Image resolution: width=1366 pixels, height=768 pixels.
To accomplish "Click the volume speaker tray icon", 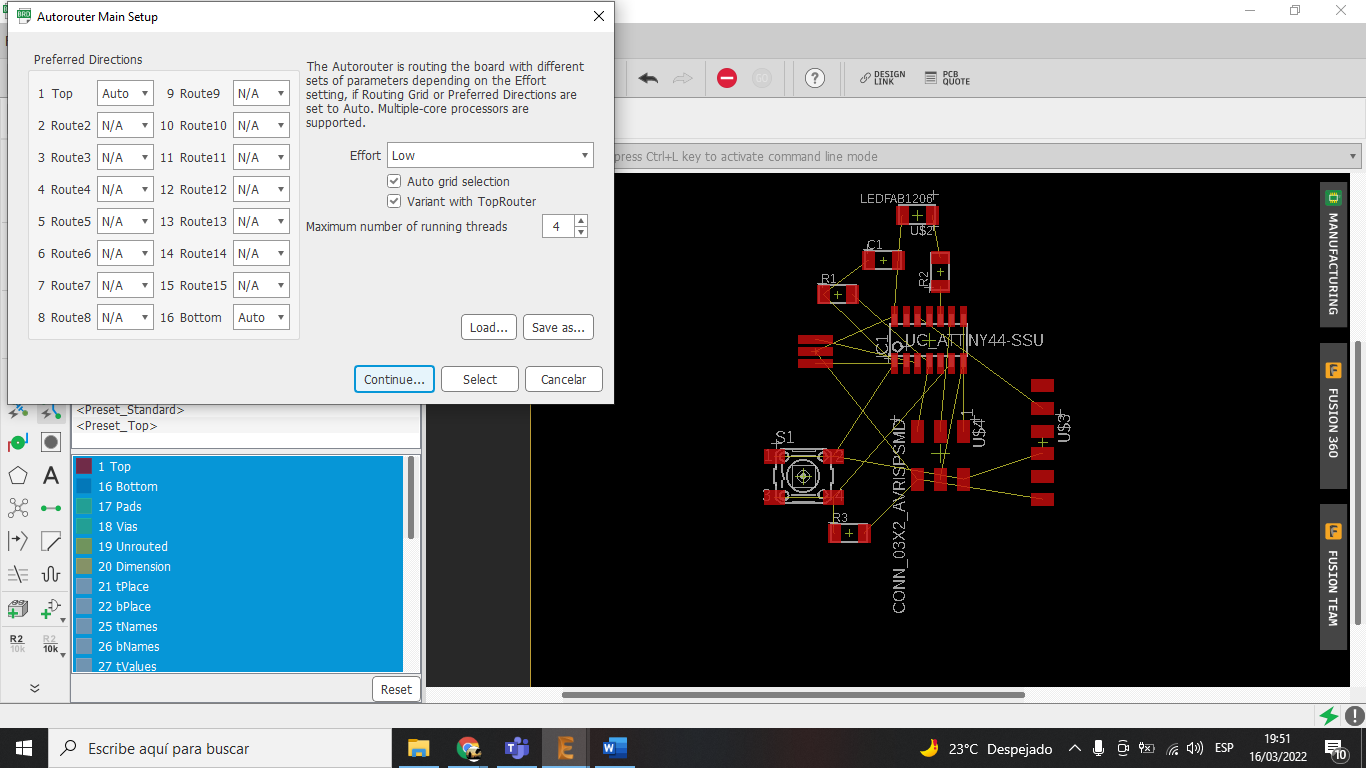I will point(1194,748).
